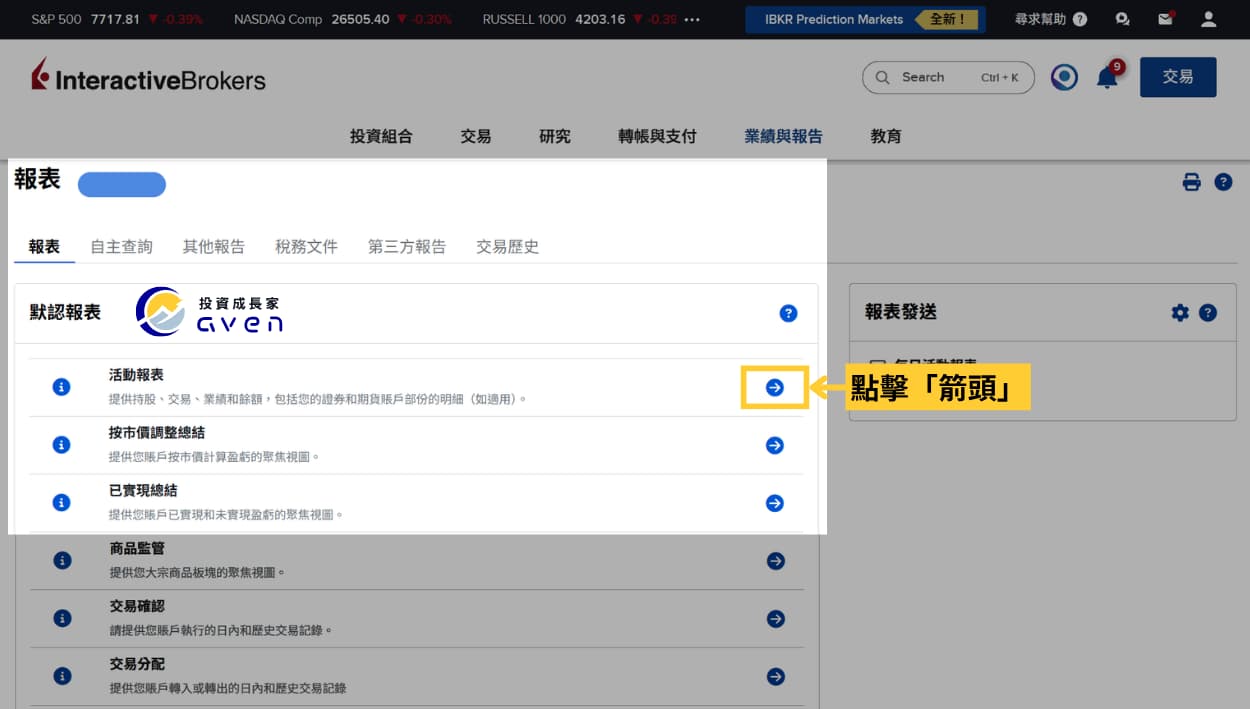The image size is (1250, 709).
Task: Switch to the 交易歷史 tab
Action: click(x=508, y=246)
